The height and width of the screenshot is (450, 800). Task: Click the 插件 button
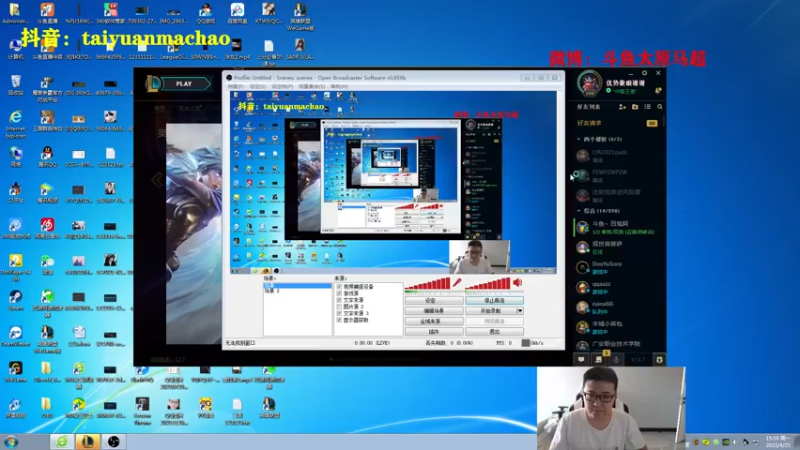pos(434,332)
